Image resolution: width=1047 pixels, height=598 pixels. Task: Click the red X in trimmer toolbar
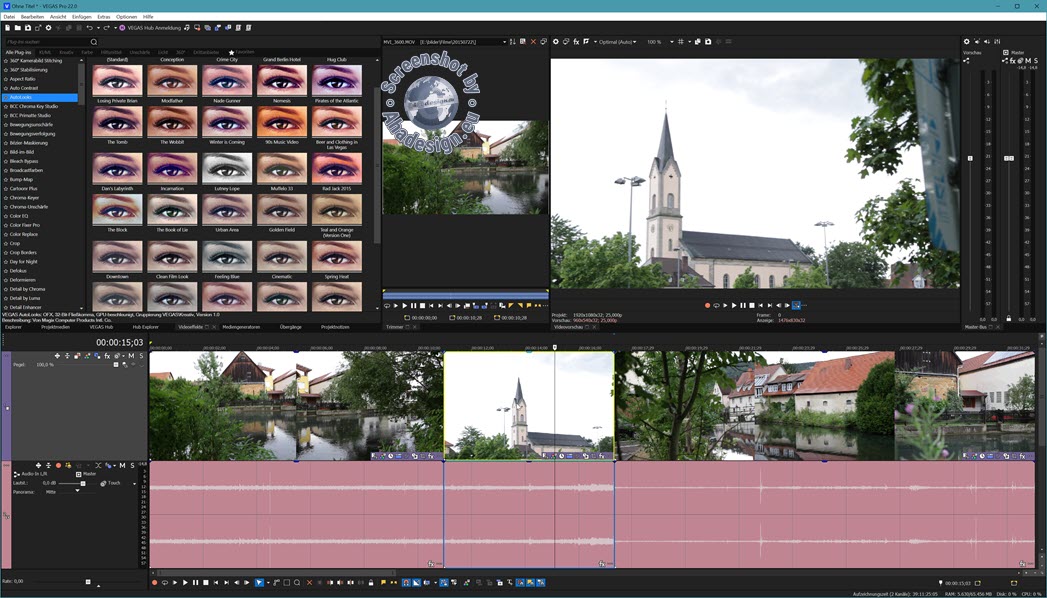coord(533,42)
